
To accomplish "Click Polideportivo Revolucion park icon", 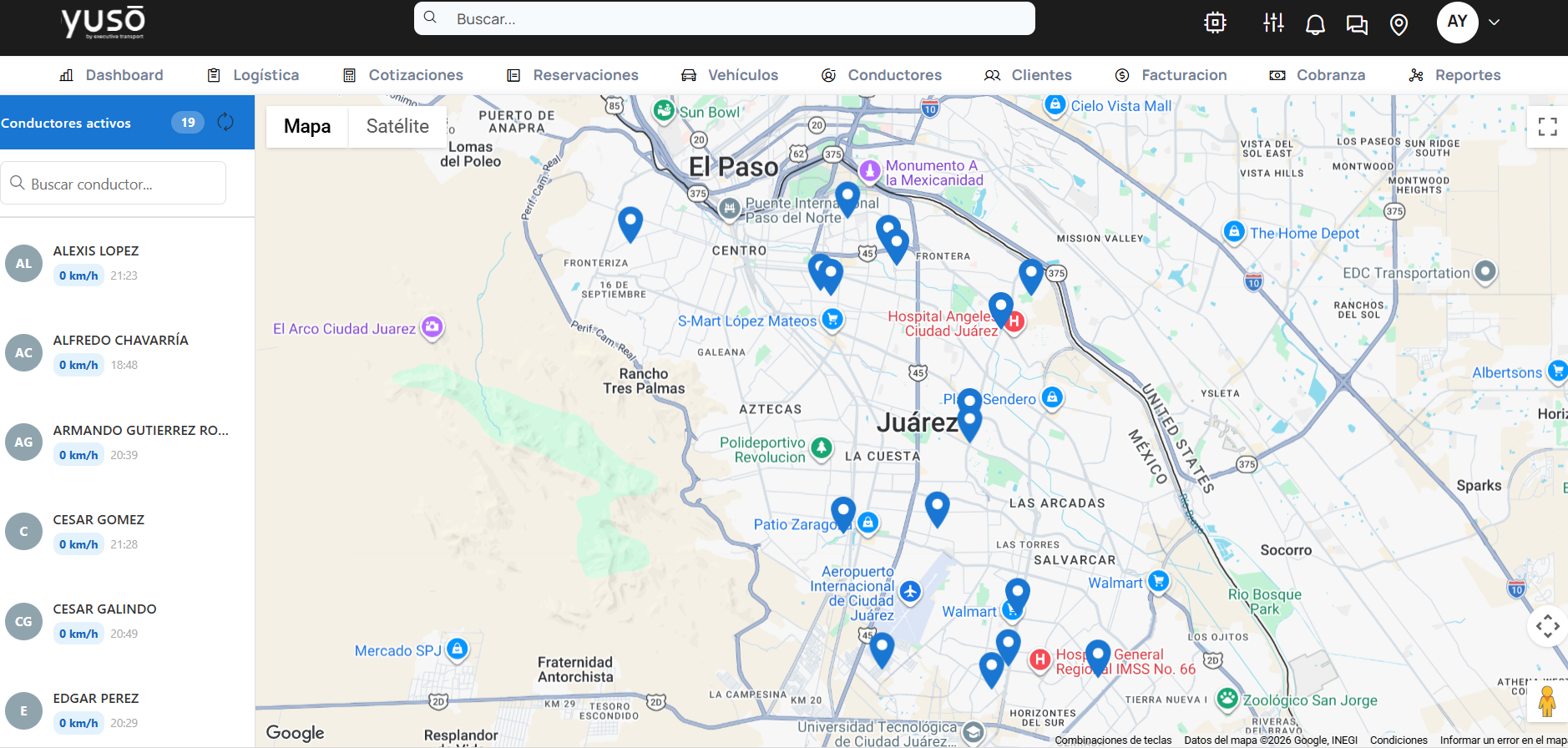I will (x=822, y=448).
